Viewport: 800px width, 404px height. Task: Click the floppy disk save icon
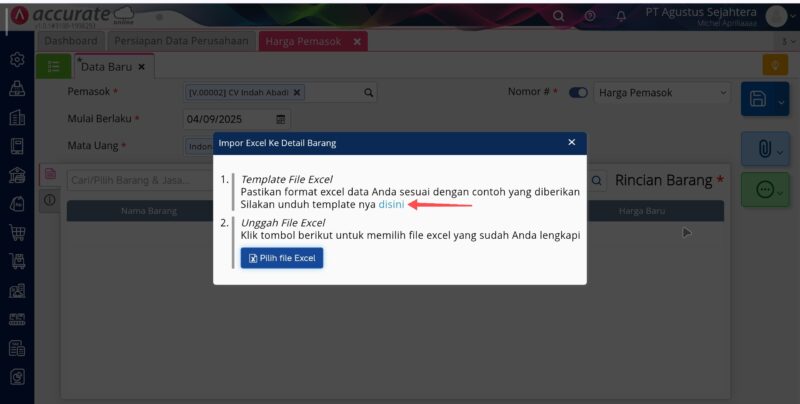pos(758,99)
